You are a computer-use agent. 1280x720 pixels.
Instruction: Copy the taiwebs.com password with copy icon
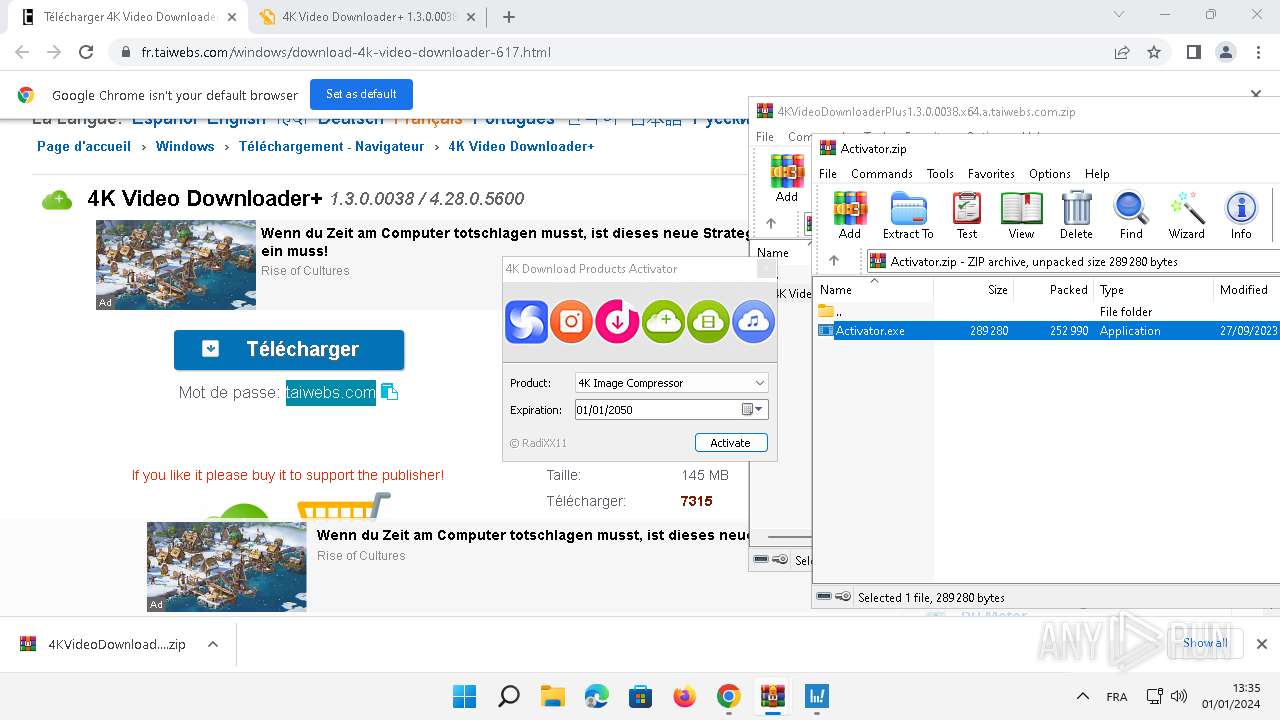(x=390, y=392)
